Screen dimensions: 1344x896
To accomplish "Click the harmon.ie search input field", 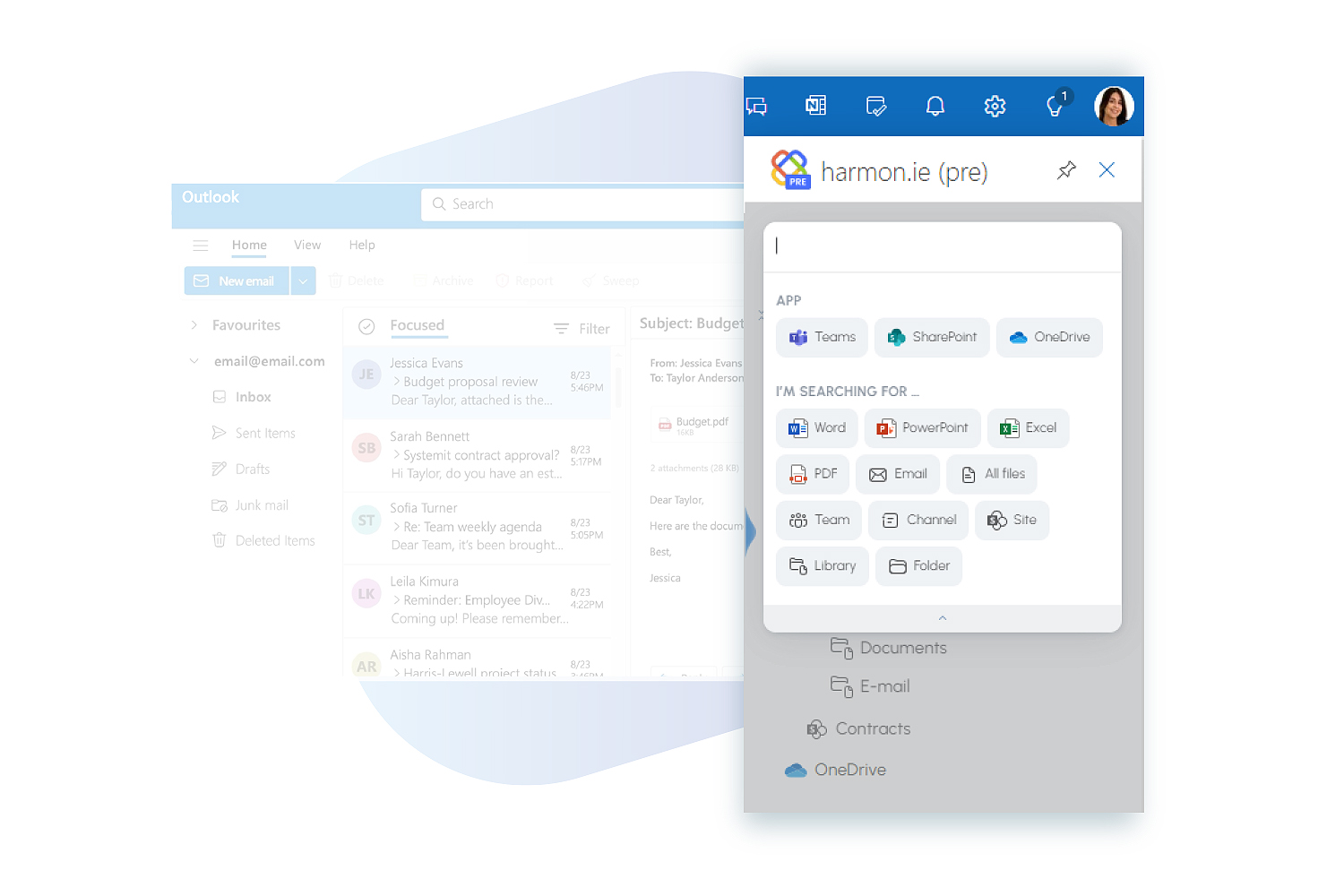I will tap(942, 246).
